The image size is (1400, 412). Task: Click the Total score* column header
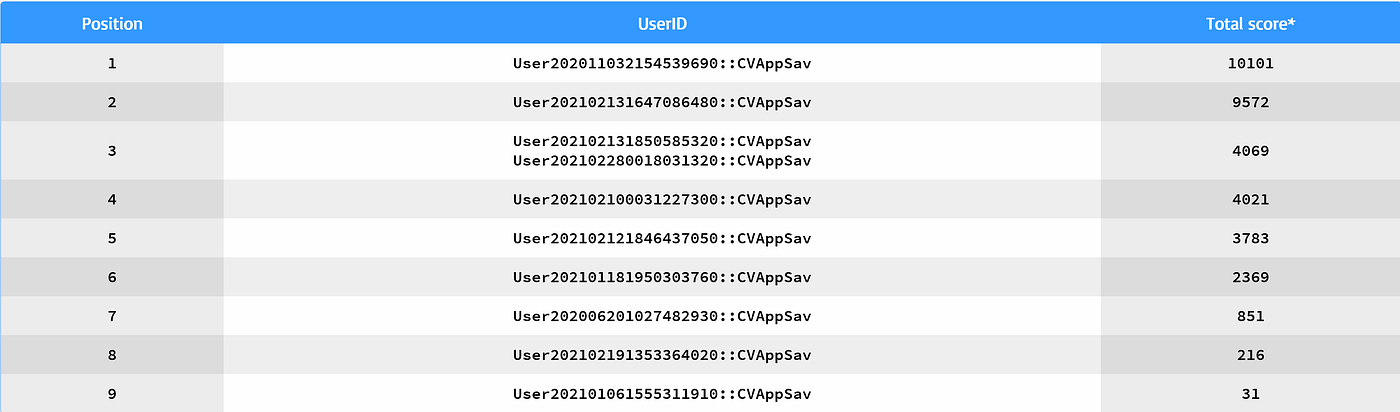click(x=1250, y=23)
